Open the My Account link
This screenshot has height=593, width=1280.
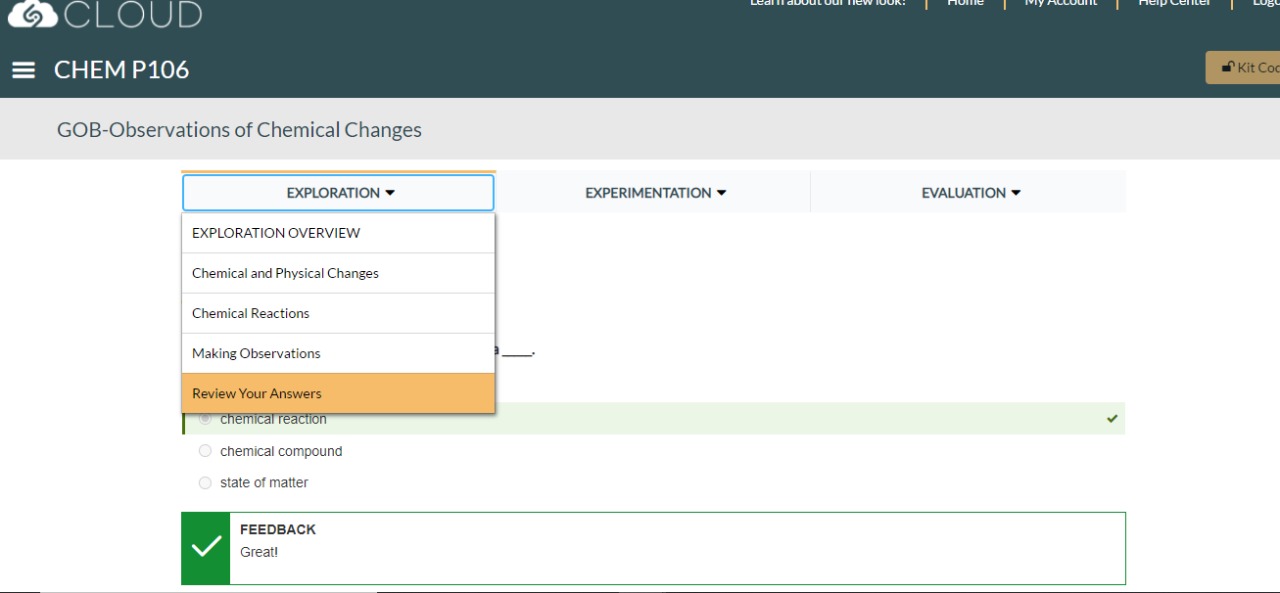1060,4
